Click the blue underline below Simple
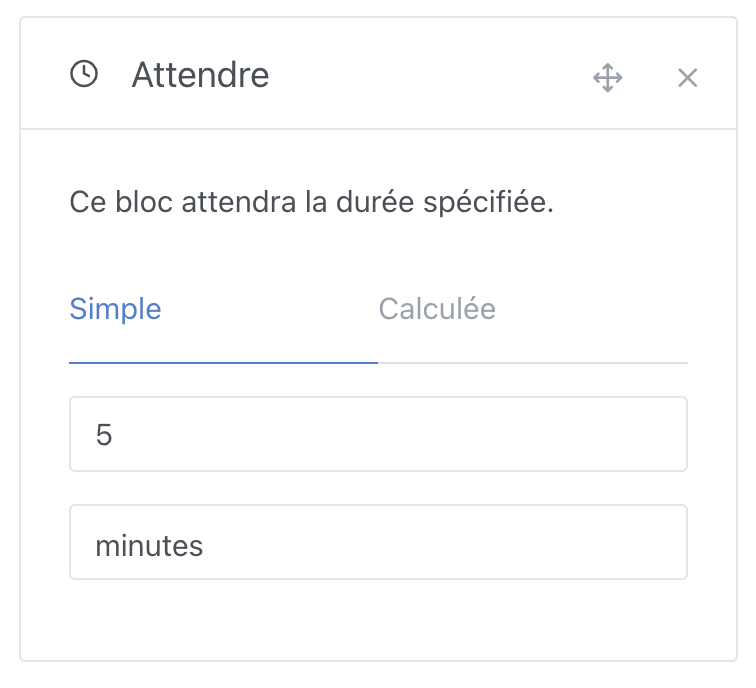Image resolution: width=756 pixels, height=688 pixels. tap(223, 362)
